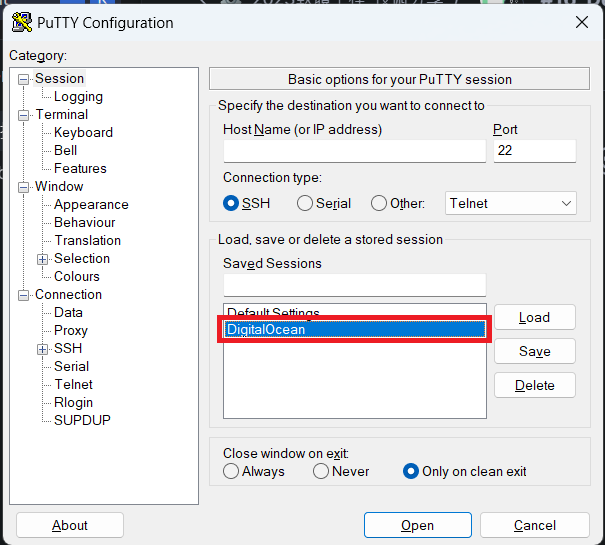Click the Host Name input field
Viewport: 605px width, 545px height.
[x=354, y=151]
